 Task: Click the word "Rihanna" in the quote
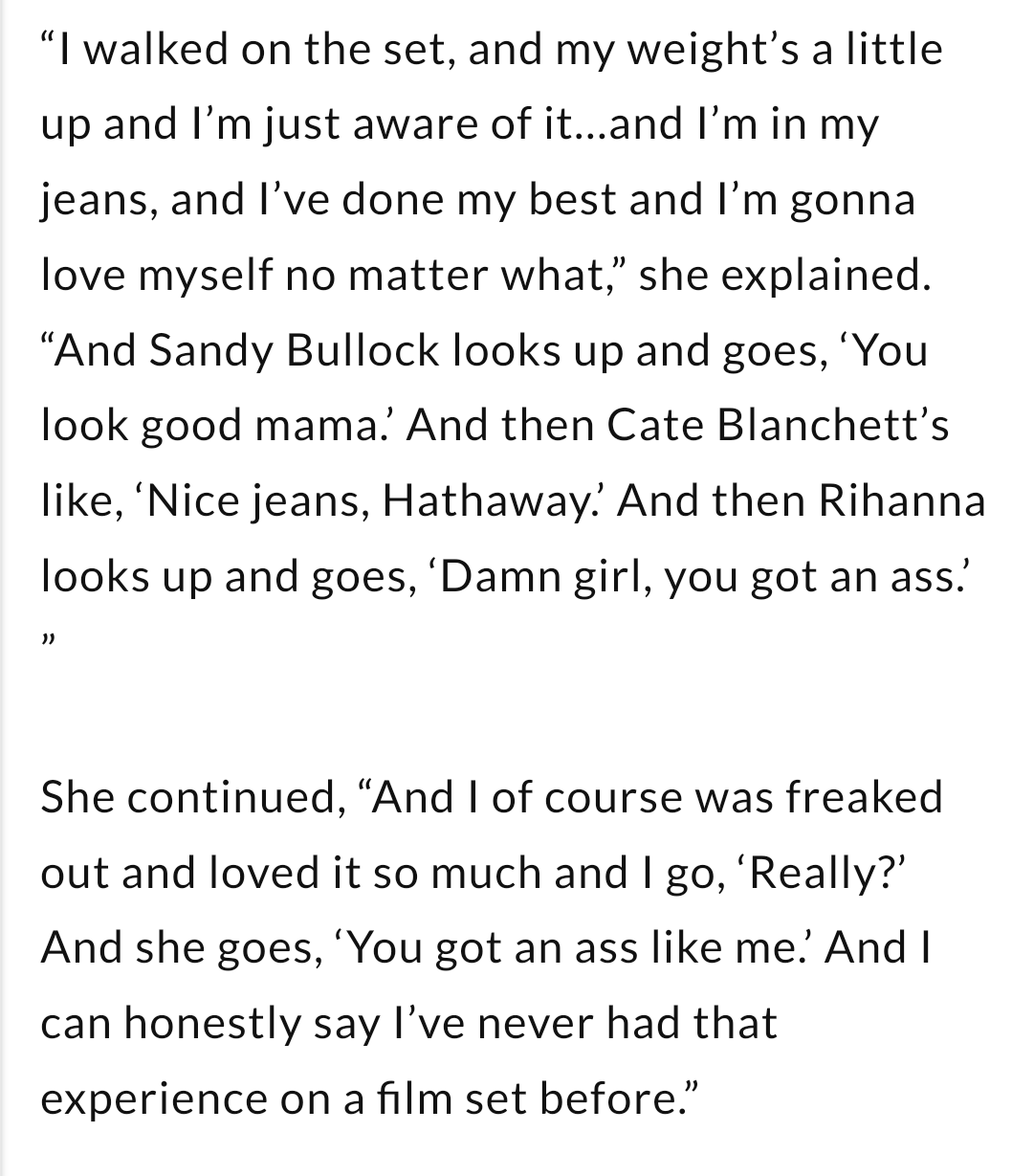pos(903,499)
